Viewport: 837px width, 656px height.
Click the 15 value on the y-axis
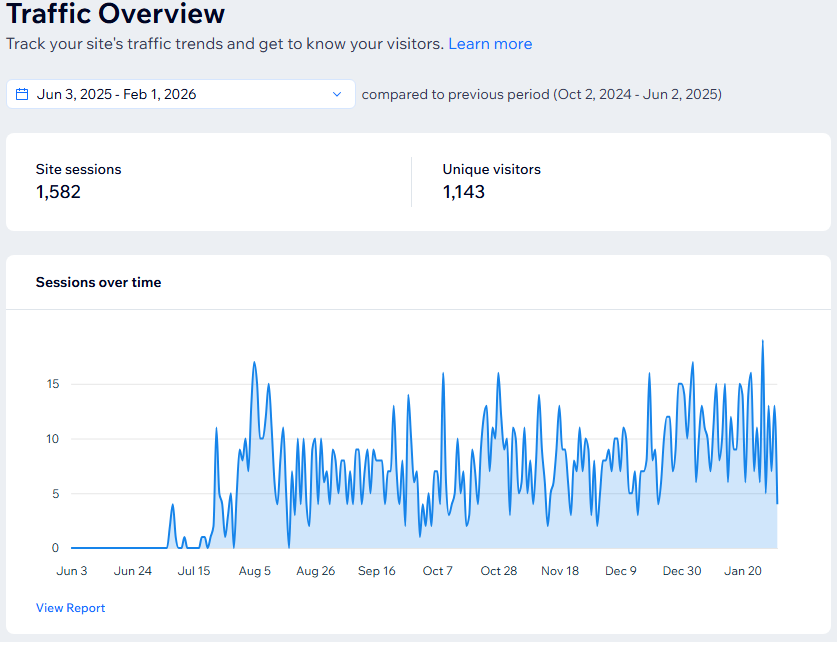[x=52, y=384]
